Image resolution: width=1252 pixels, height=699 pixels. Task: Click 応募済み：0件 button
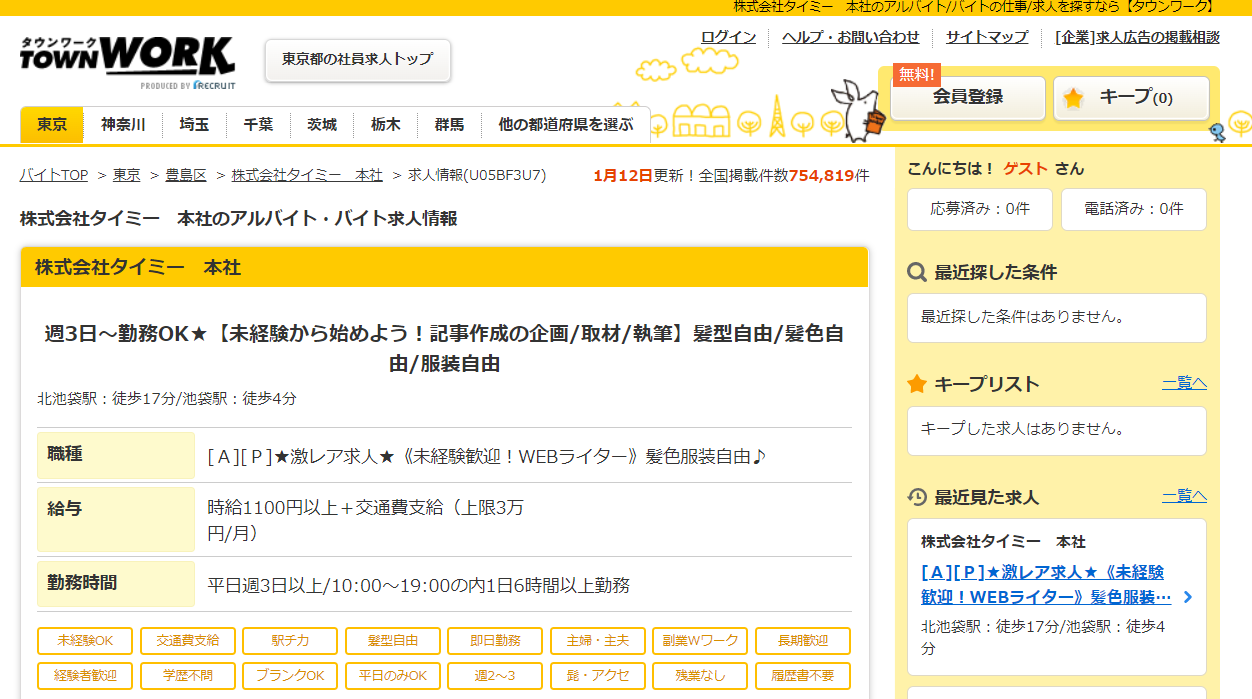pos(980,209)
